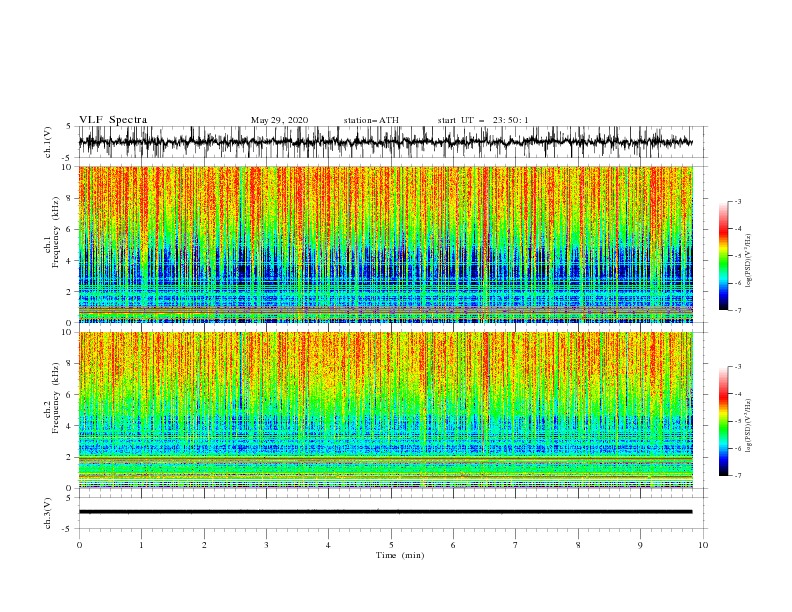792x612 pixels.
Task: Click the 'ch.1(V)' waveform axis label
Action: pyautogui.click(x=48, y=142)
